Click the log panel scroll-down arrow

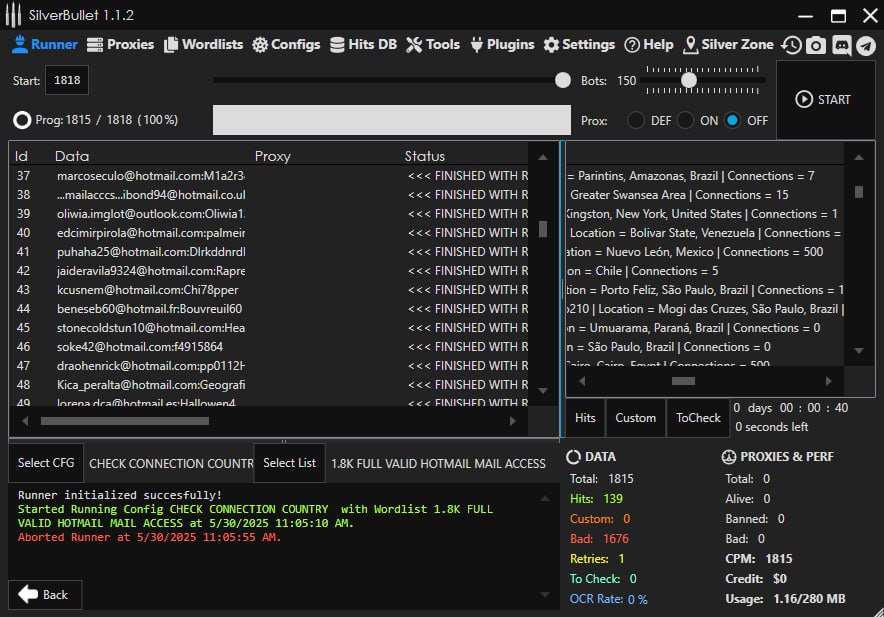pos(545,594)
